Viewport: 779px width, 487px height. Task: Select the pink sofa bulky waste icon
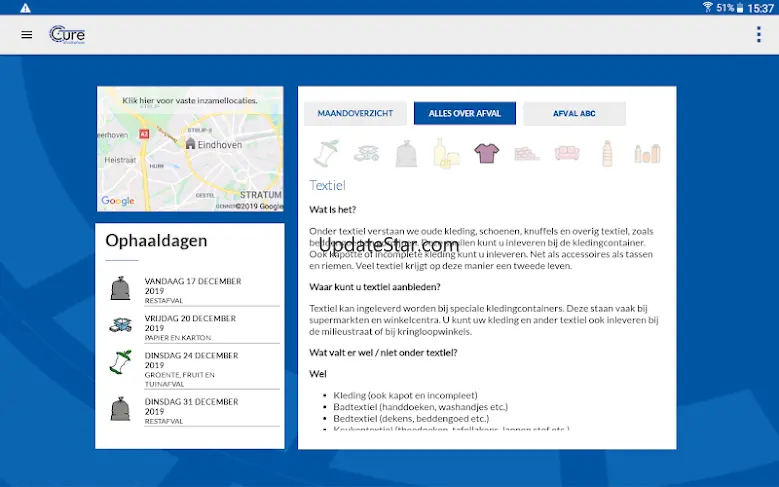click(x=567, y=153)
